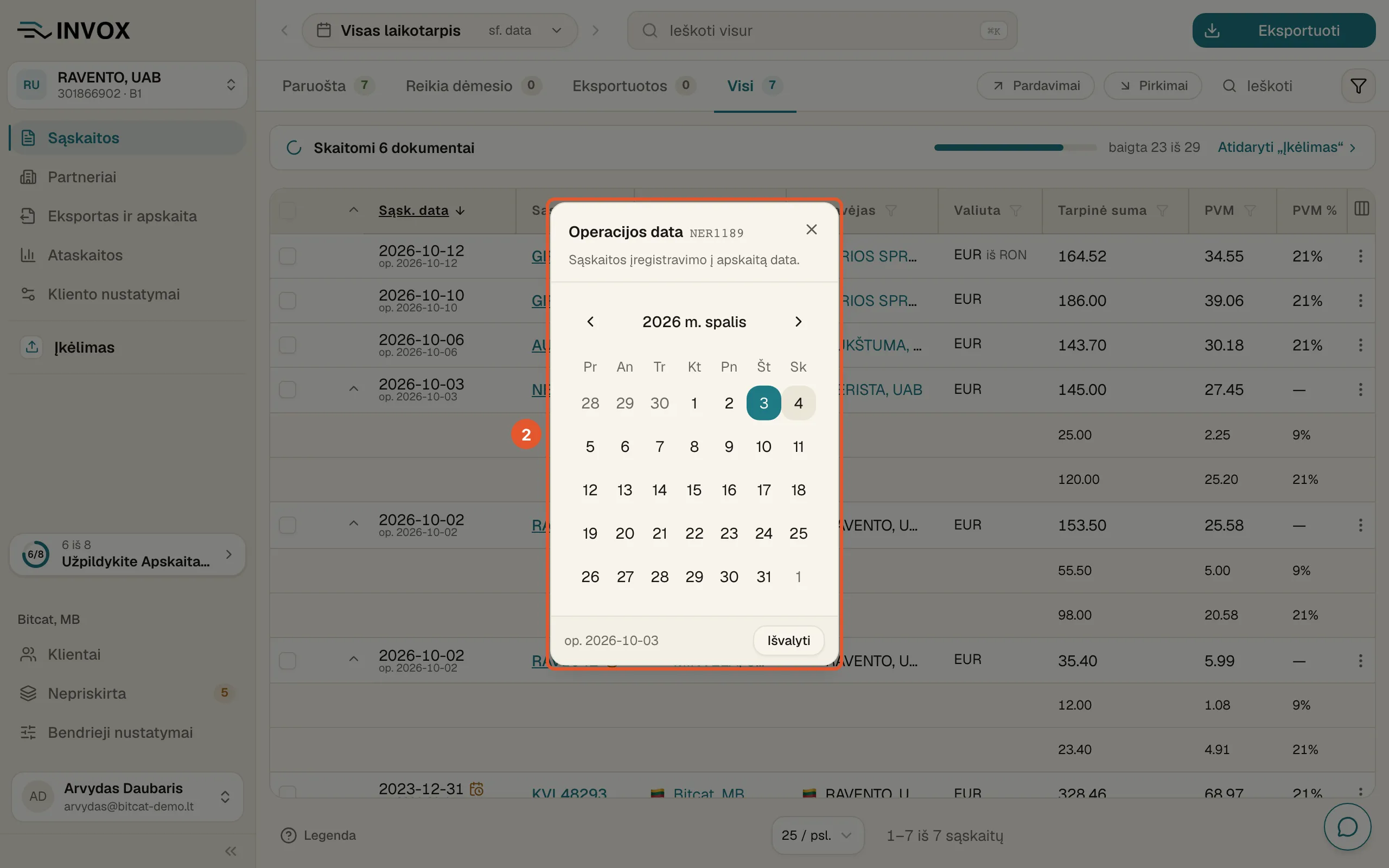
Task: Open the Atidaryti „Įkėlimas“ link
Action: [1287, 148]
